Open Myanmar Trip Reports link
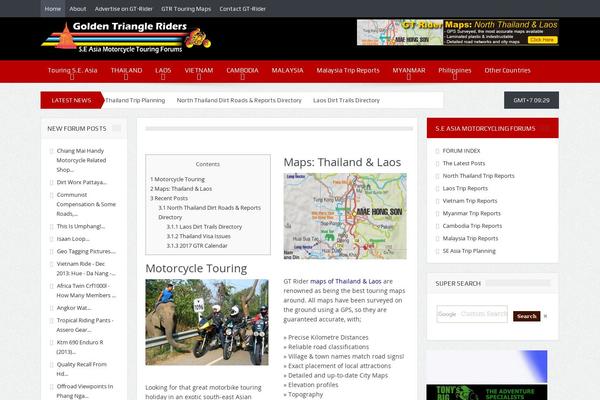Screen dimensions: 600x400 [471, 214]
